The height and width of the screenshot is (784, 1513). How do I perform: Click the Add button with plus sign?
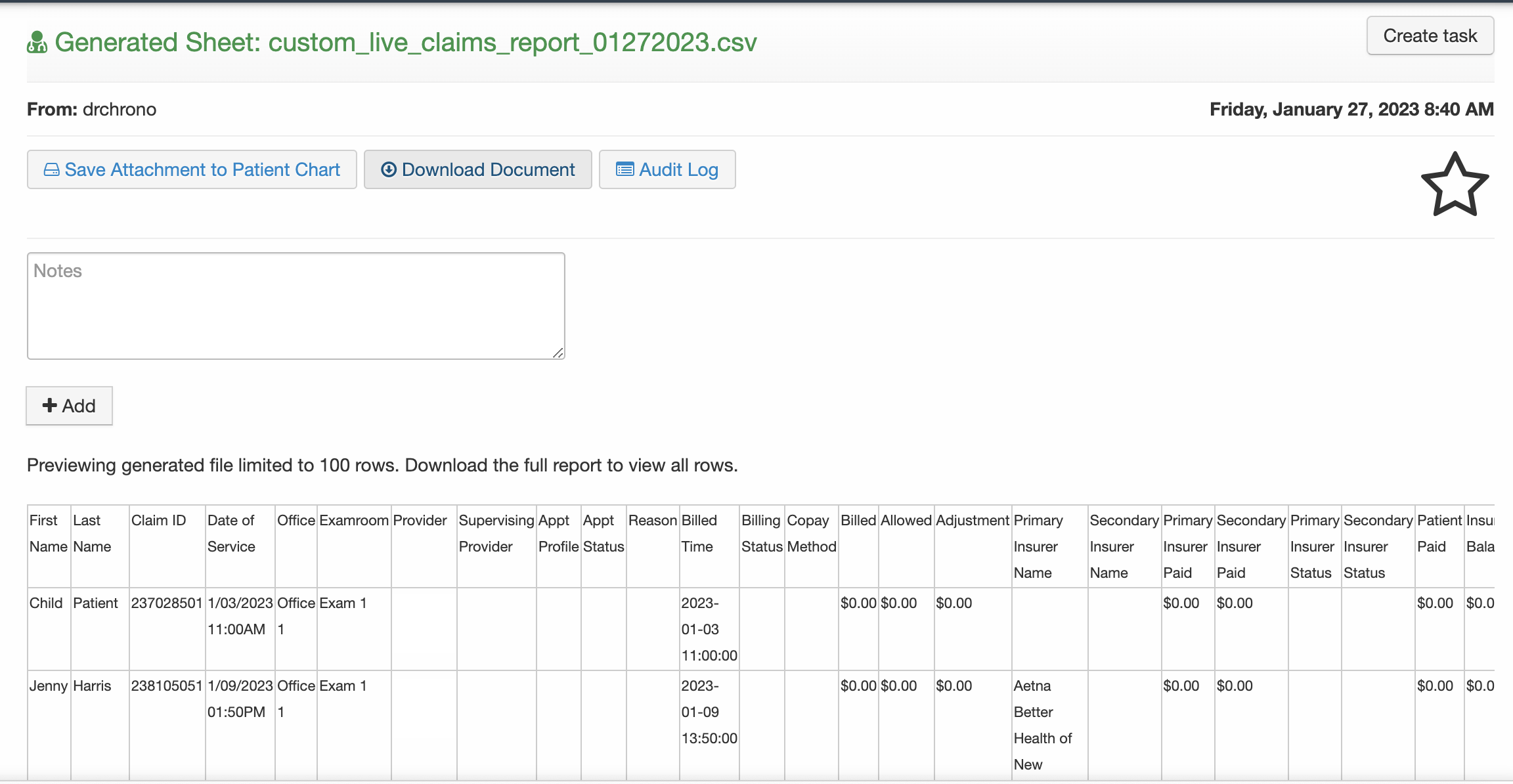click(69, 406)
